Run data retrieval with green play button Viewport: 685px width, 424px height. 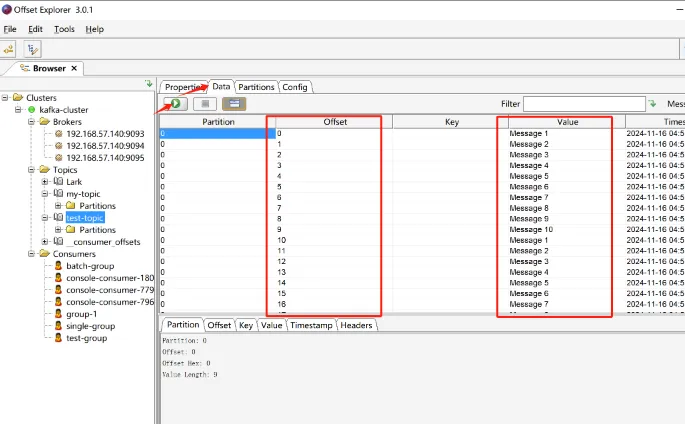pyautogui.click(x=175, y=104)
